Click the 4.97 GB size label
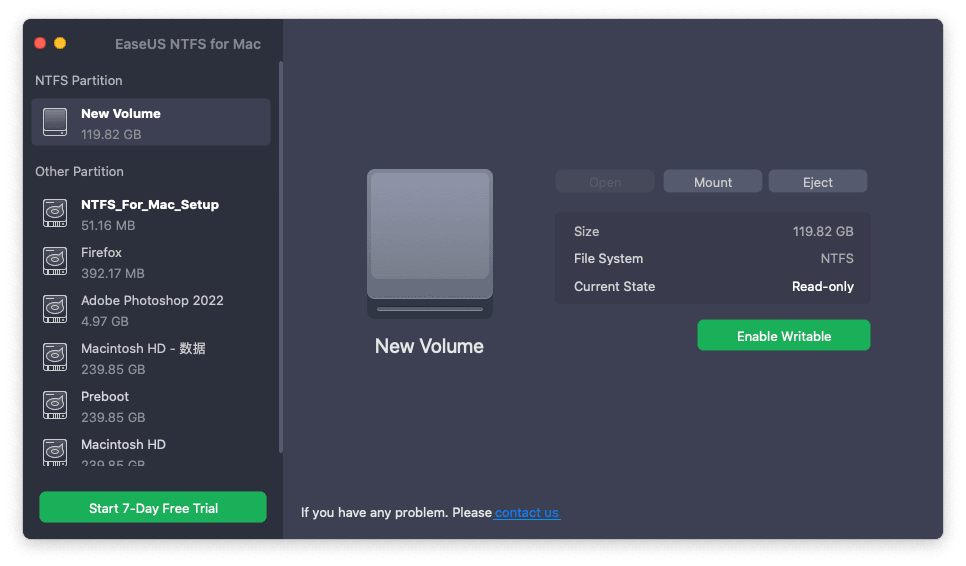The width and height of the screenshot is (966, 566). click(x=105, y=321)
